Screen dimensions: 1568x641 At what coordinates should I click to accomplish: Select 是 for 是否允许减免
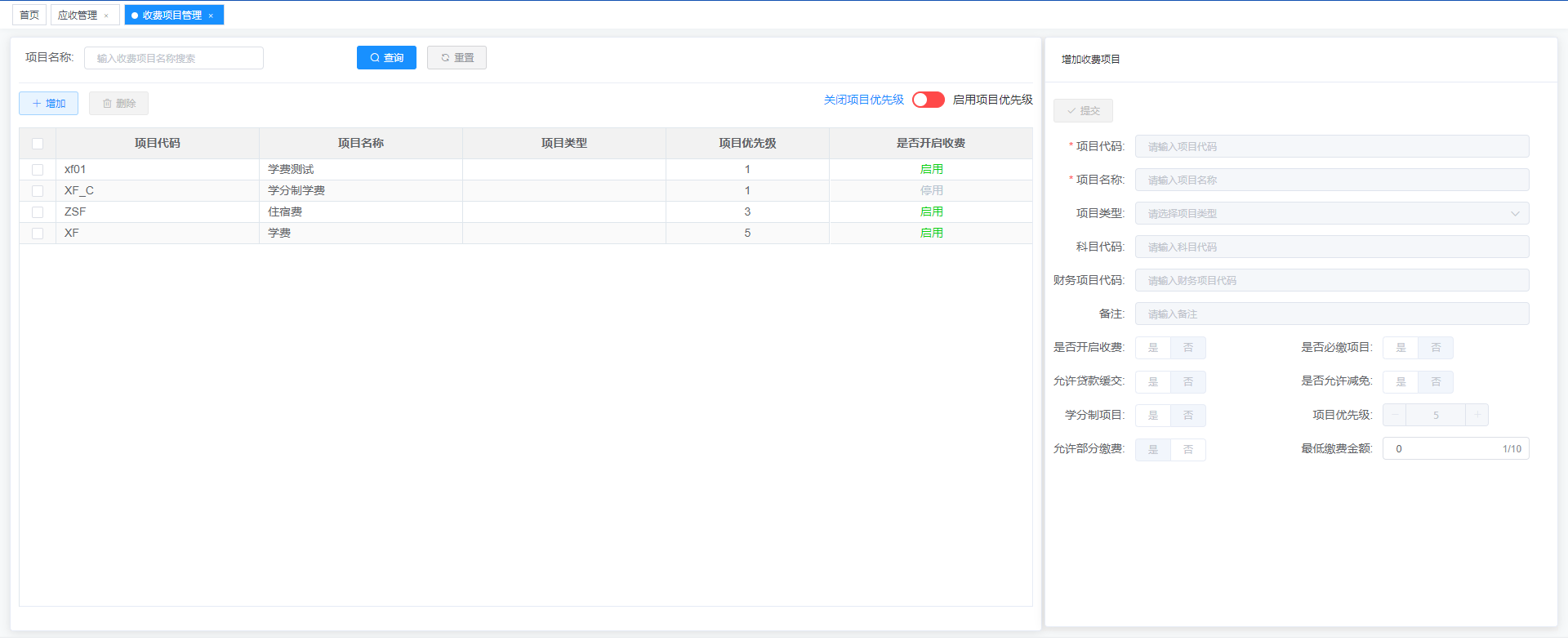click(x=1401, y=381)
